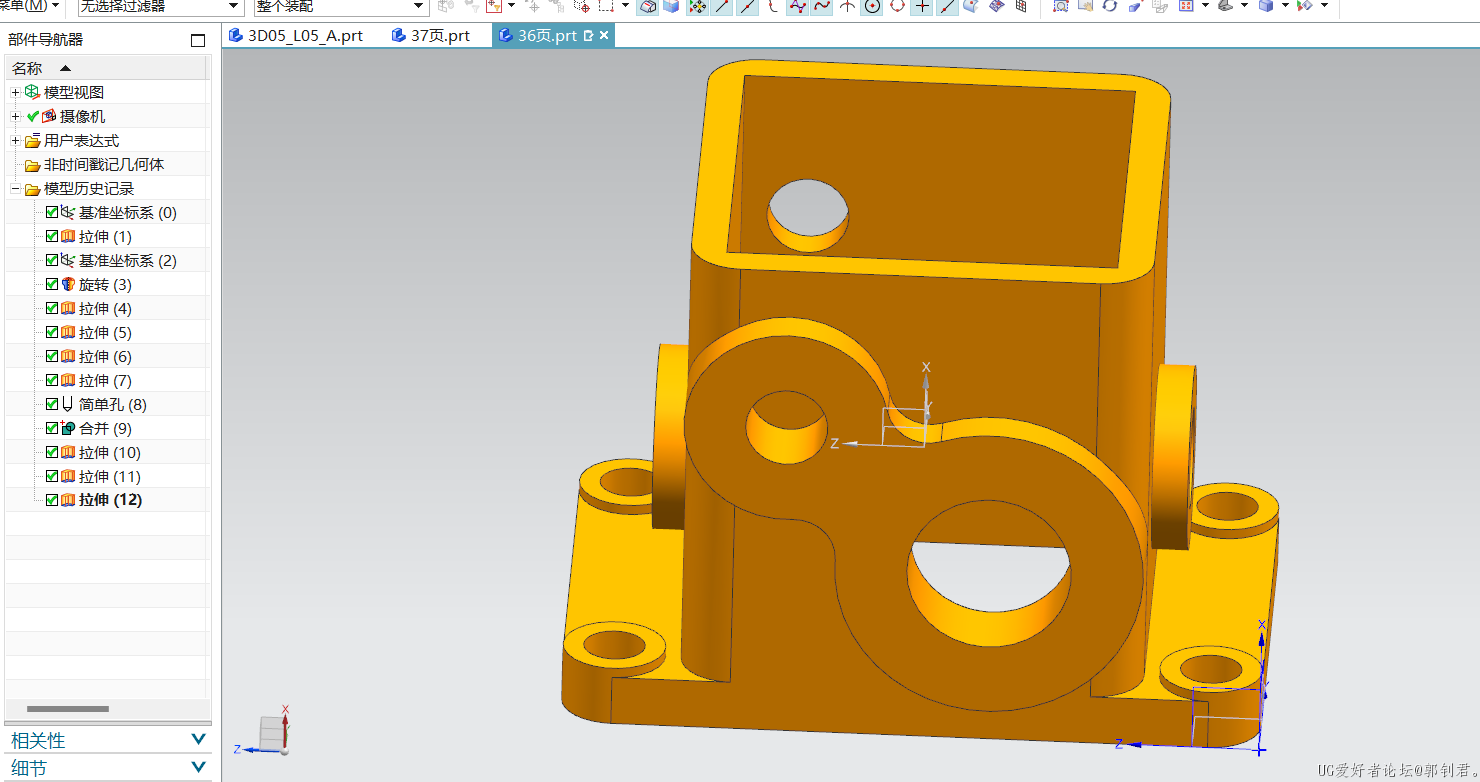
Task: Open the rendering style dropdown arrow
Action: point(1287,5)
